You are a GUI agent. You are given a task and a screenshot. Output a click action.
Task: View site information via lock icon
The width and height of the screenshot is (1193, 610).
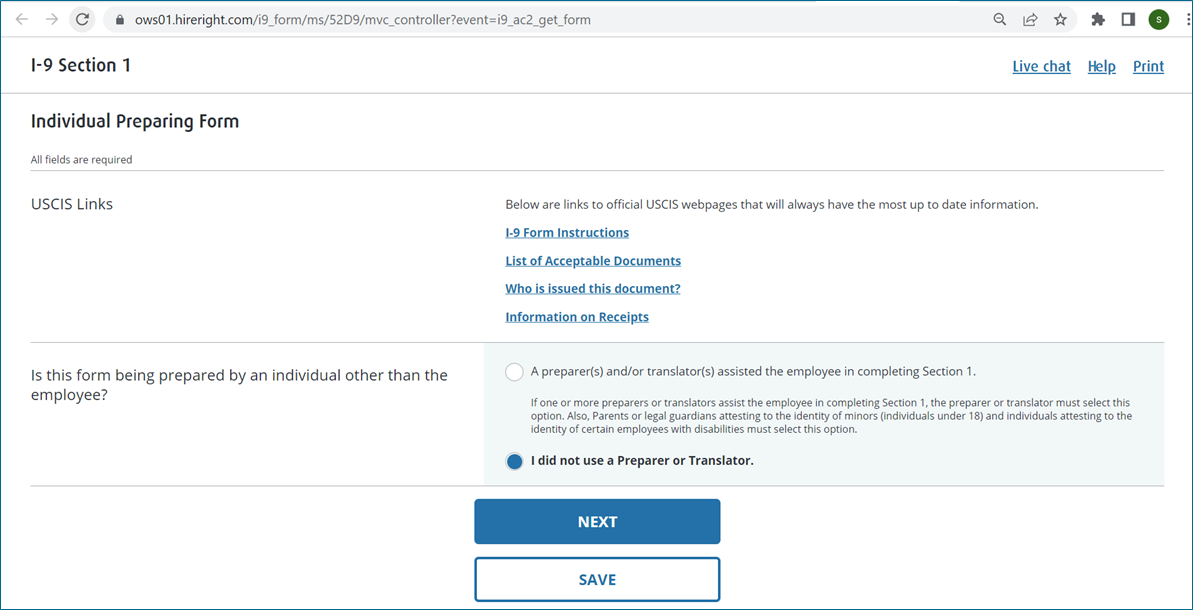pos(118,19)
